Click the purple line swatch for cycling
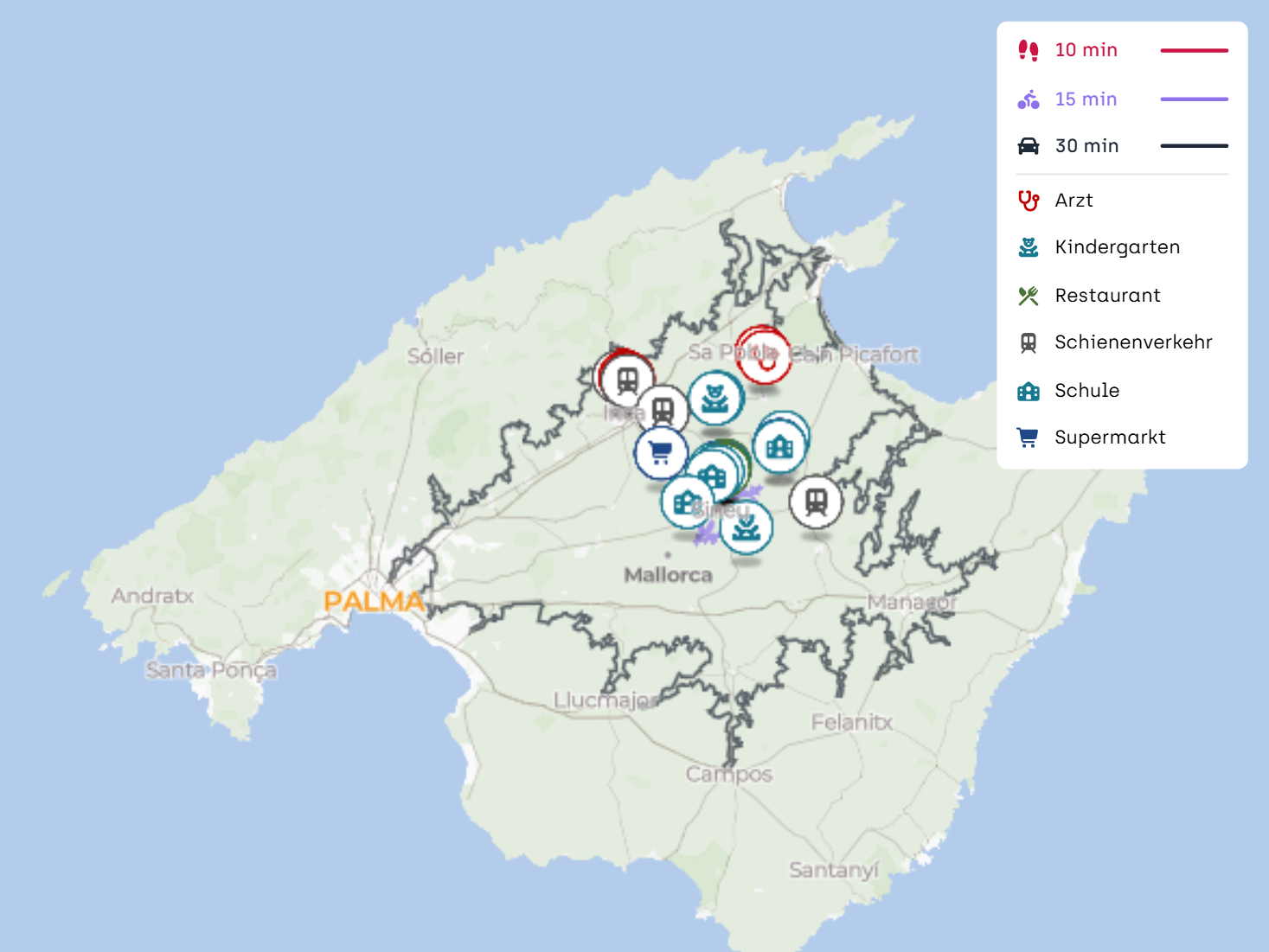 (1194, 99)
